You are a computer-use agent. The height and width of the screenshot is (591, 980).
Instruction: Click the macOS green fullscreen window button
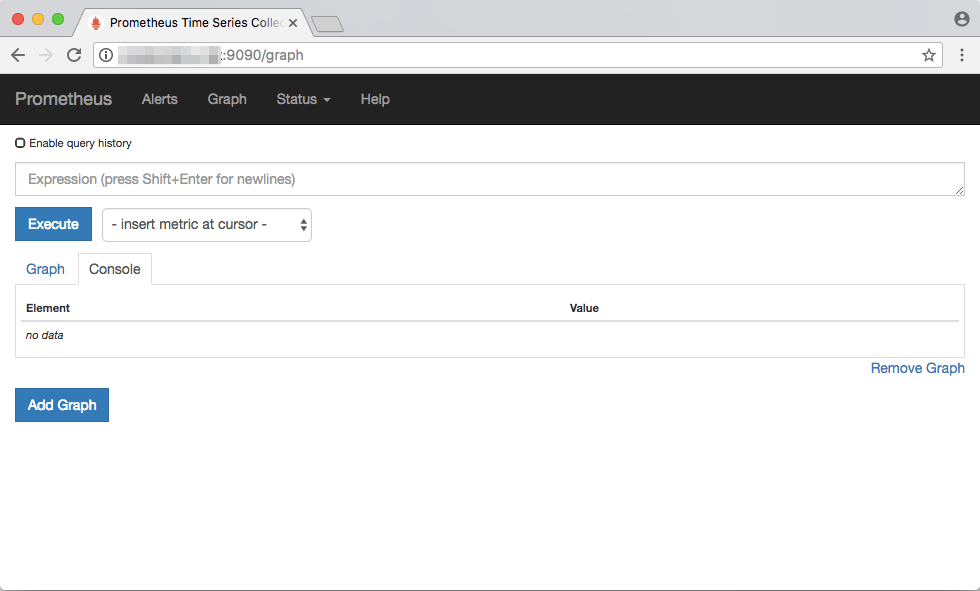58,19
